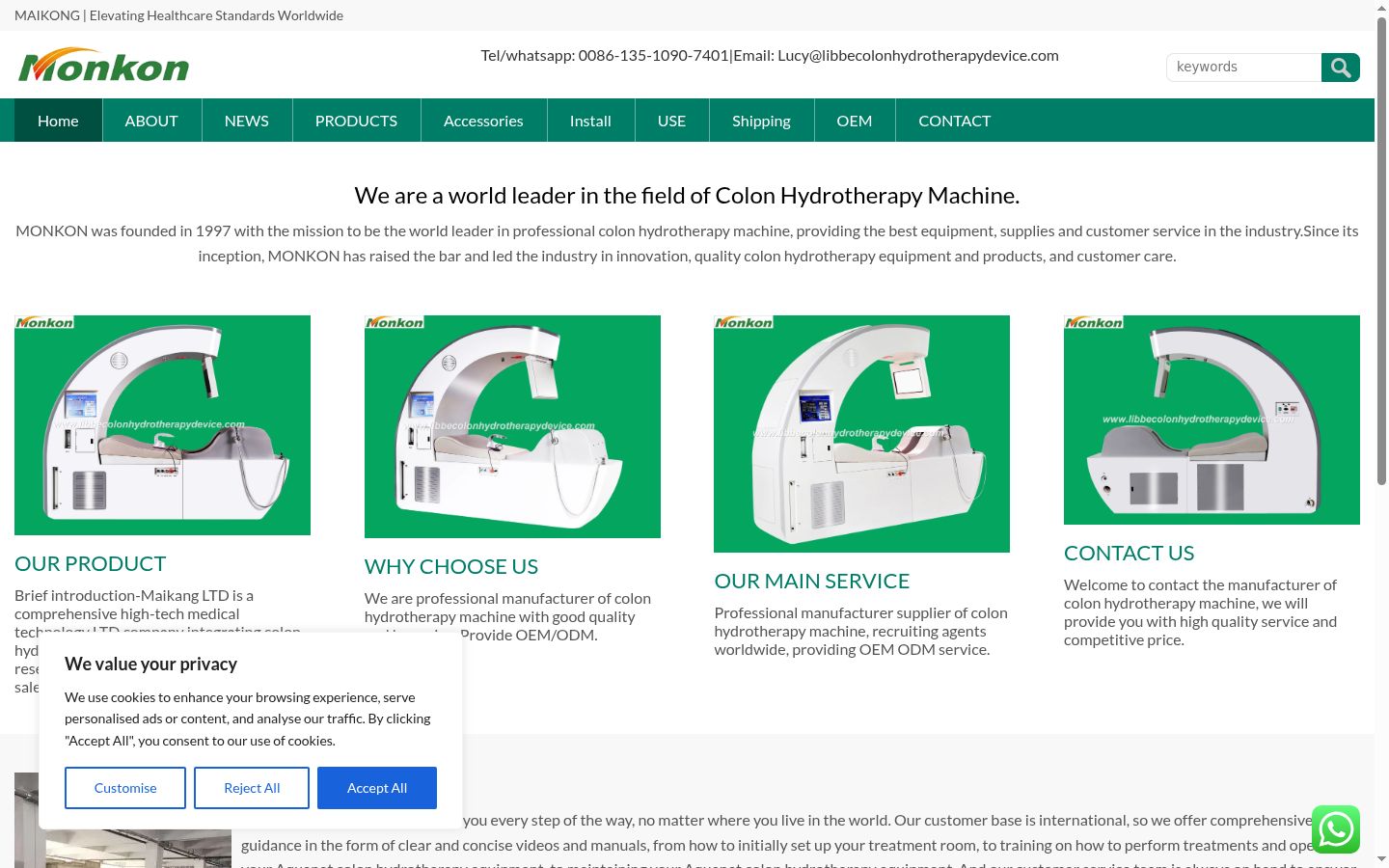This screenshot has height=868, width=1389.
Task: Click the OUR MAIN SERVICE machine image
Action: click(861, 434)
